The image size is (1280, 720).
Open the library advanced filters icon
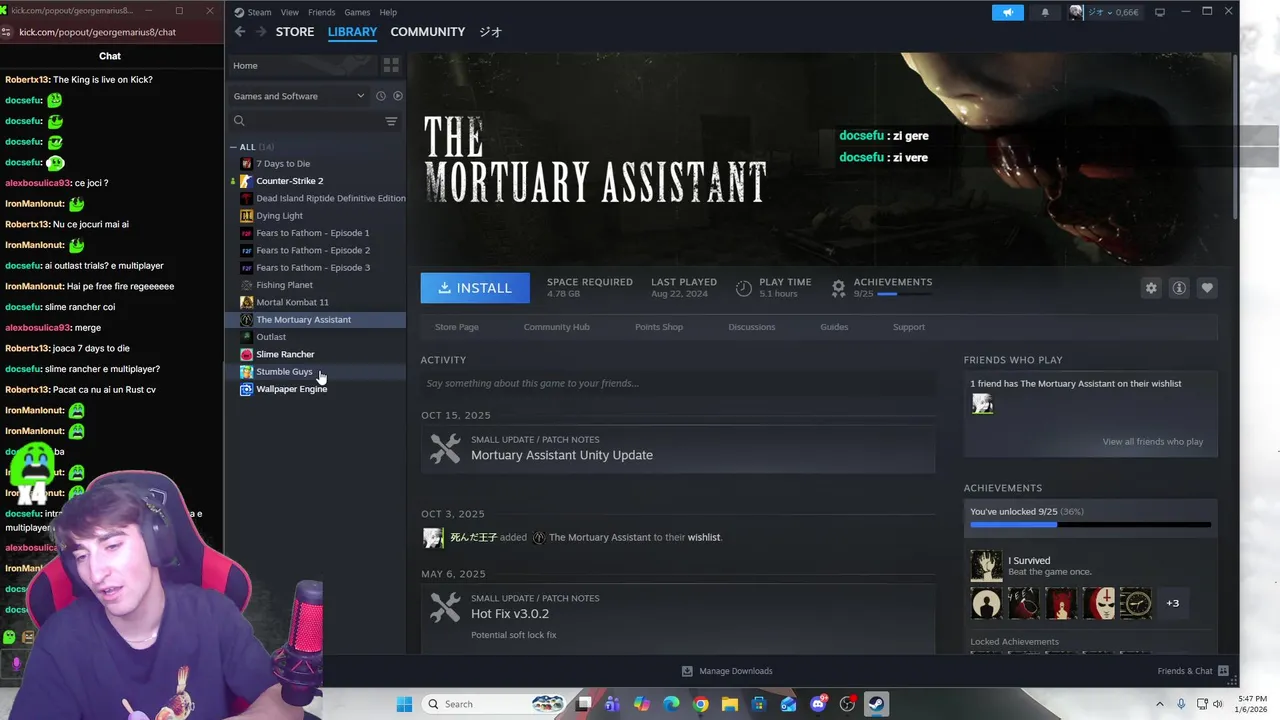[x=391, y=121]
